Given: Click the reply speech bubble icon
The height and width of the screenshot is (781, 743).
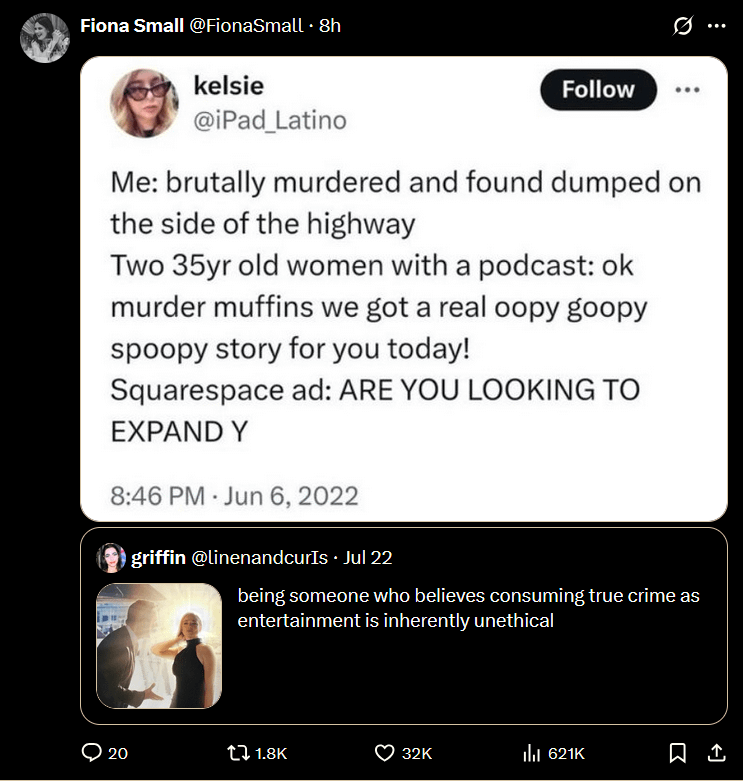Looking at the screenshot, I should 91,753.
